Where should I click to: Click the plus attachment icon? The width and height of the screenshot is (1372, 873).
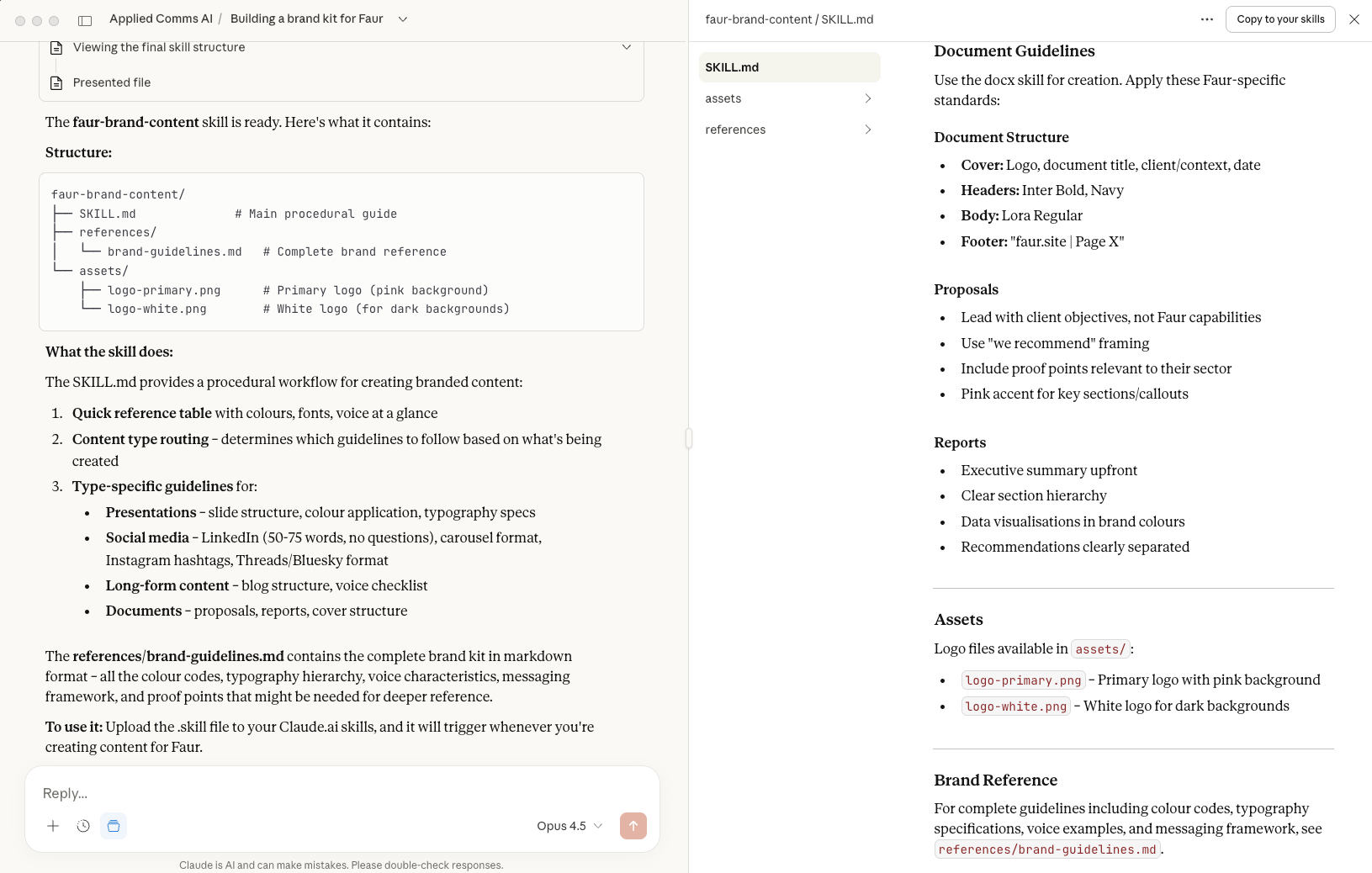[53, 826]
